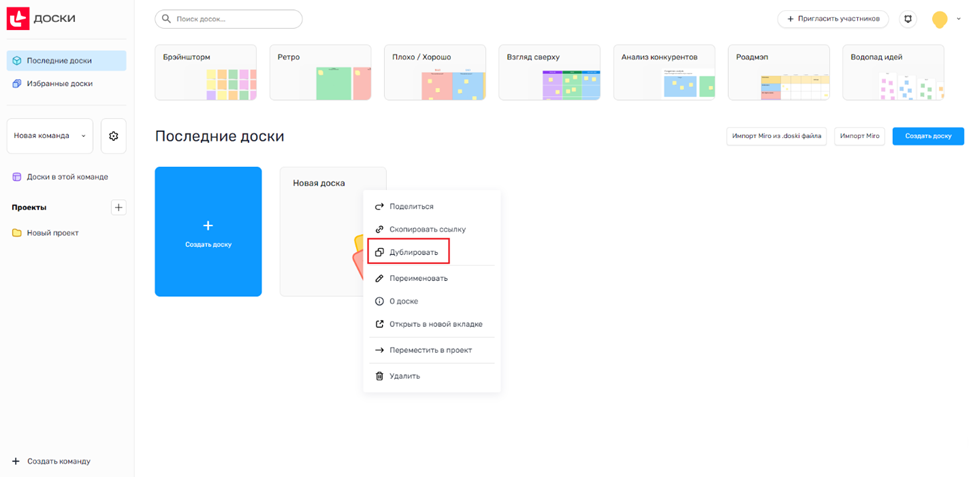Screen dimensions: 973x477
Task: Click the info icon beside О доске
Action: [x=380, y=301]
